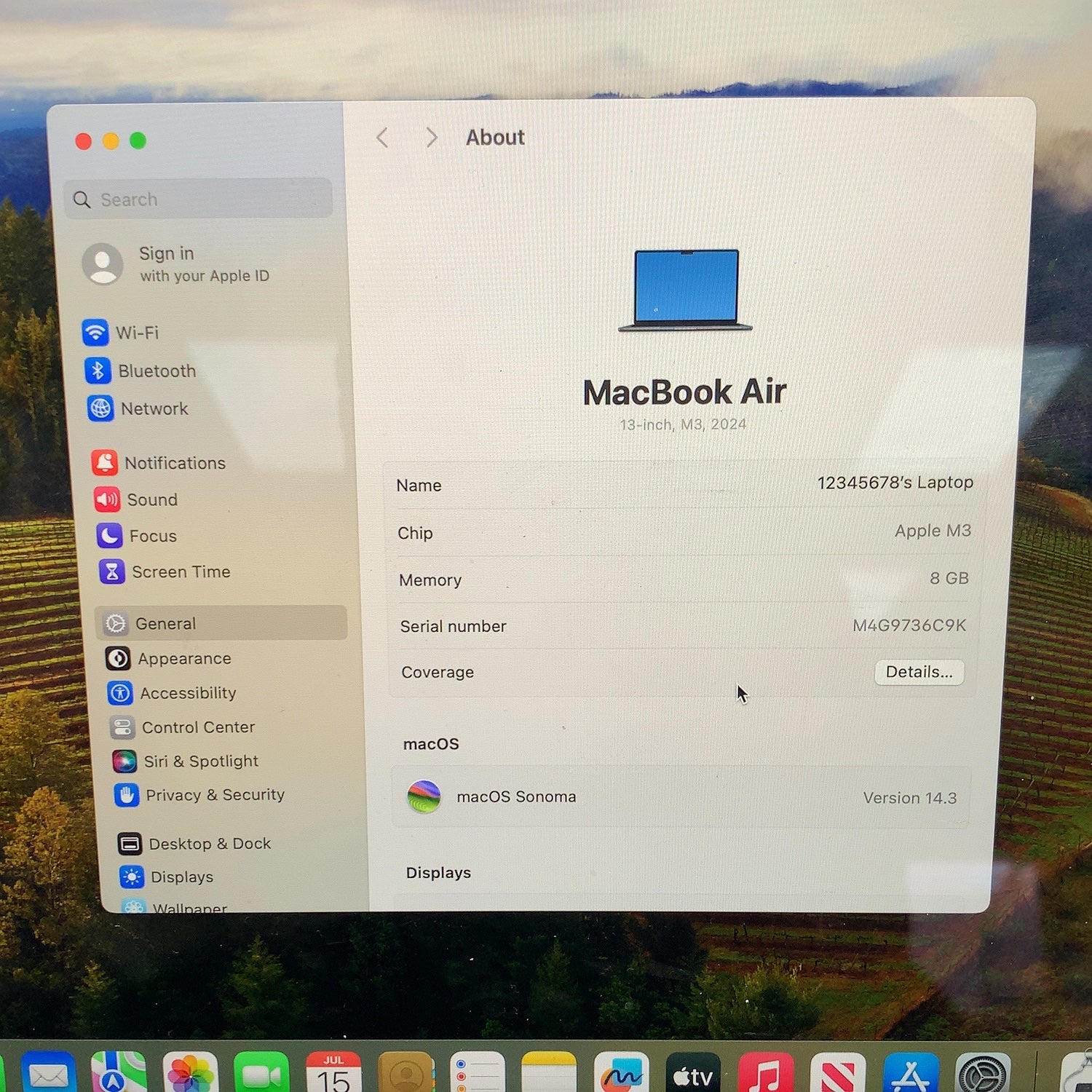Image resolution: width=1092 pixels, height=1092 pixels.
Task: Click the serial number M4G9736C9K
Action: point(909,625)
